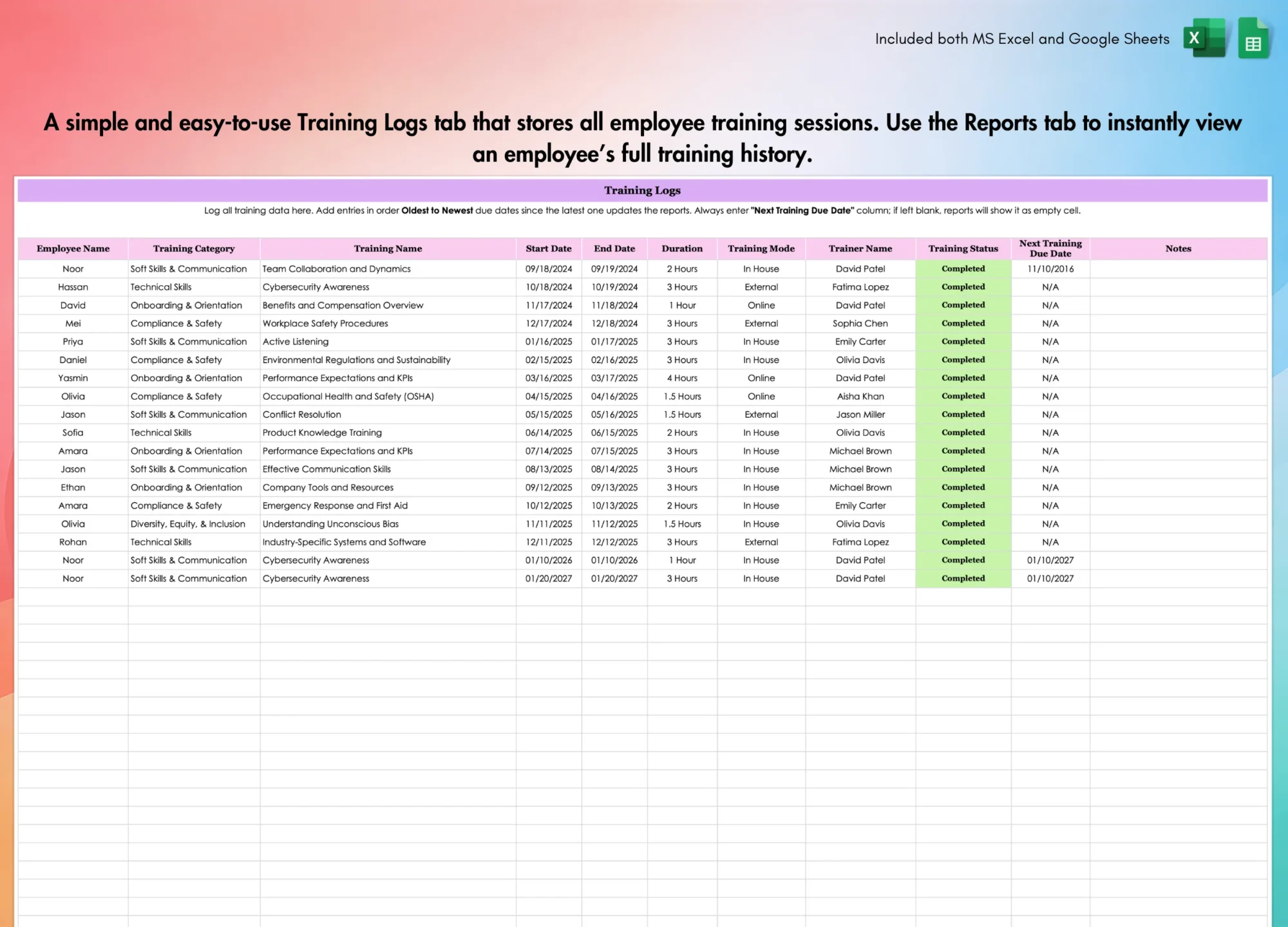This screenshot has width=1288, height=927.
Task: Click the employee name cell 'Yasmin'
Action: pyautogui.click(x=73, y=378)
